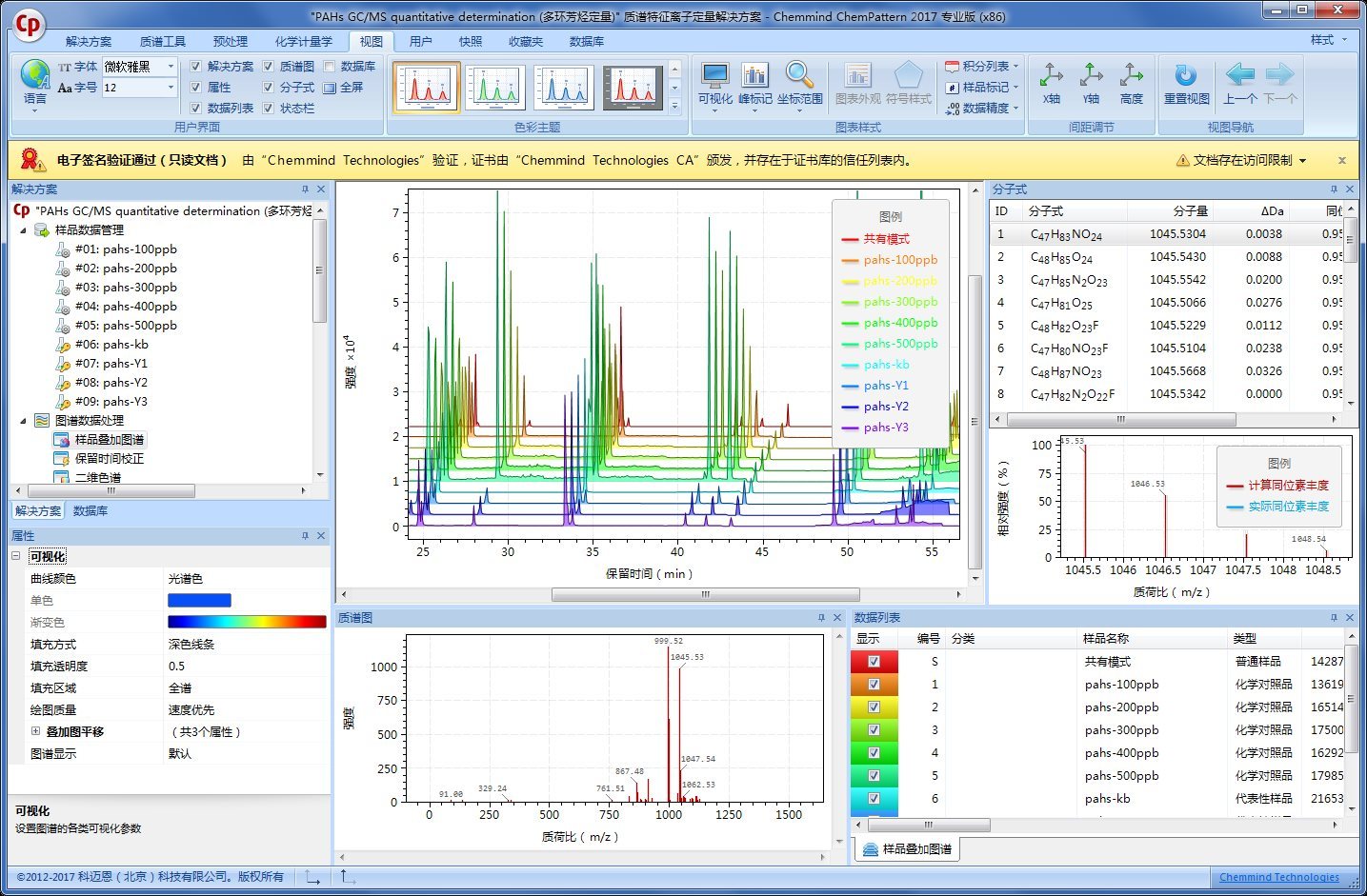Open the 收藏夹 ribbon tab
The image size is (1367, 896).
tap(525, 41)
